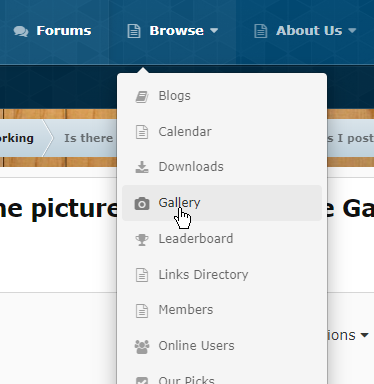The width and height of the screenshot is (374, 384).
Task: Open the options dropdown caret at right
Action: point(364,335)
